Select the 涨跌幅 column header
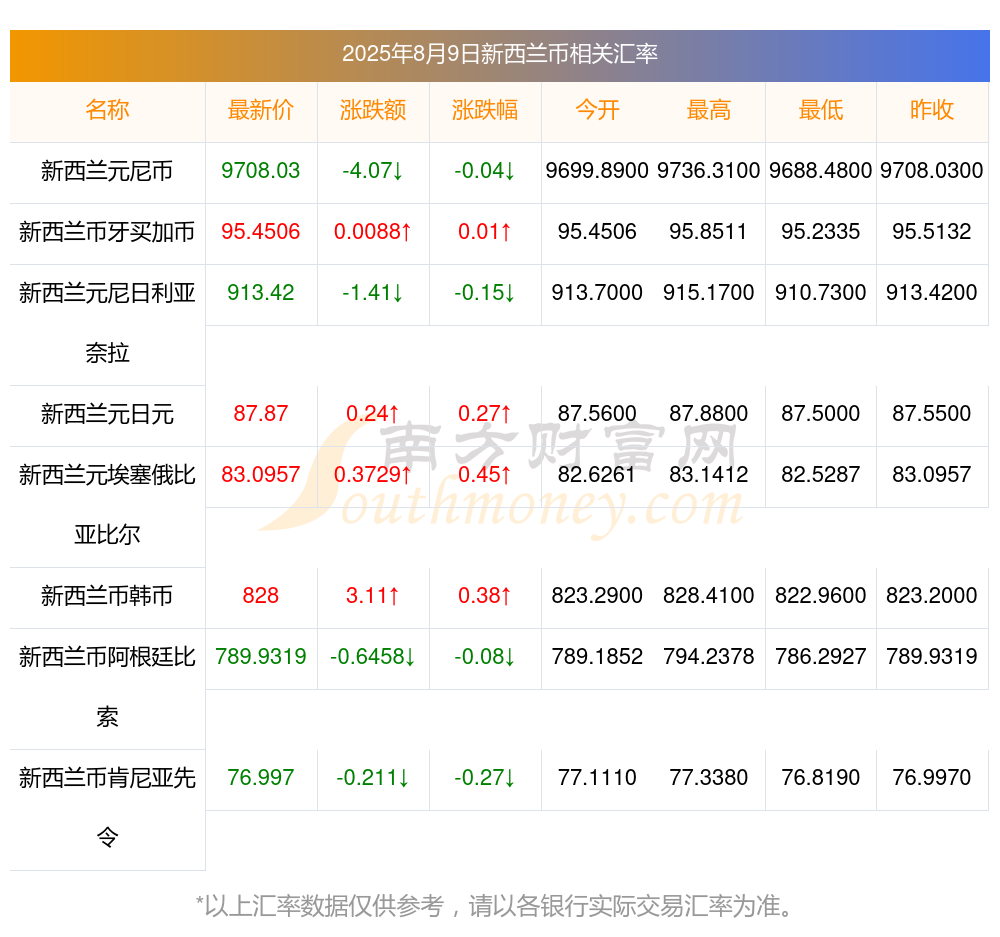The width and height of the screenshot is (1000, 937). click(485, 110)
